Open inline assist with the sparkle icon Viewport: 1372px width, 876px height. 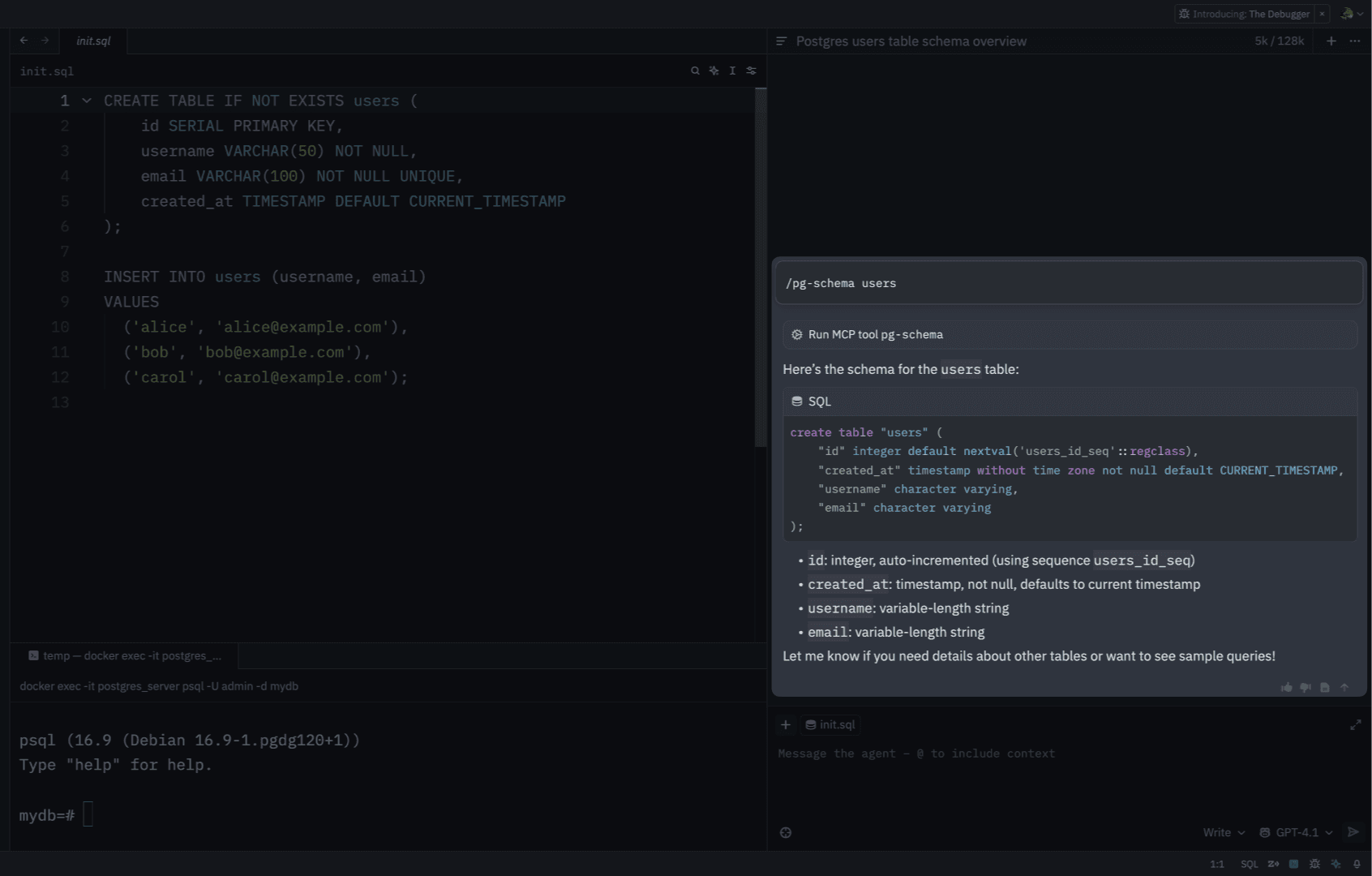point(714,71)
